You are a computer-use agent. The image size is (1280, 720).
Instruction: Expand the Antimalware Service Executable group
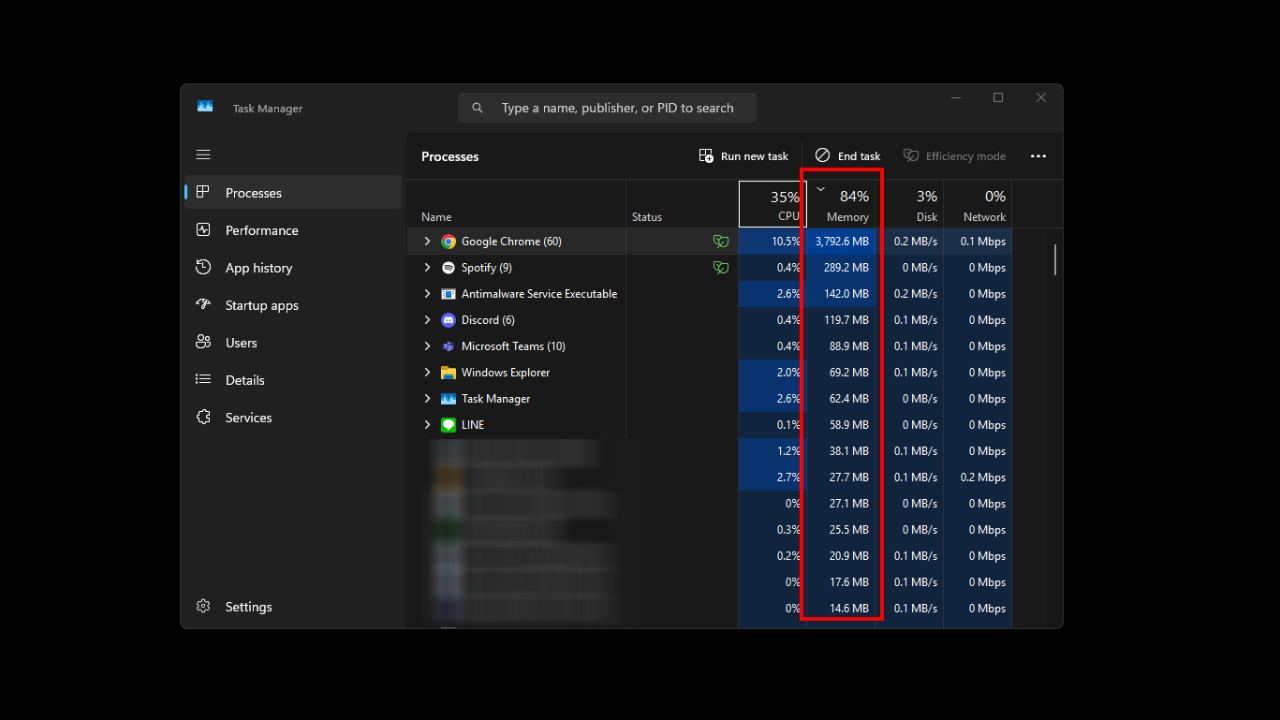427,294
